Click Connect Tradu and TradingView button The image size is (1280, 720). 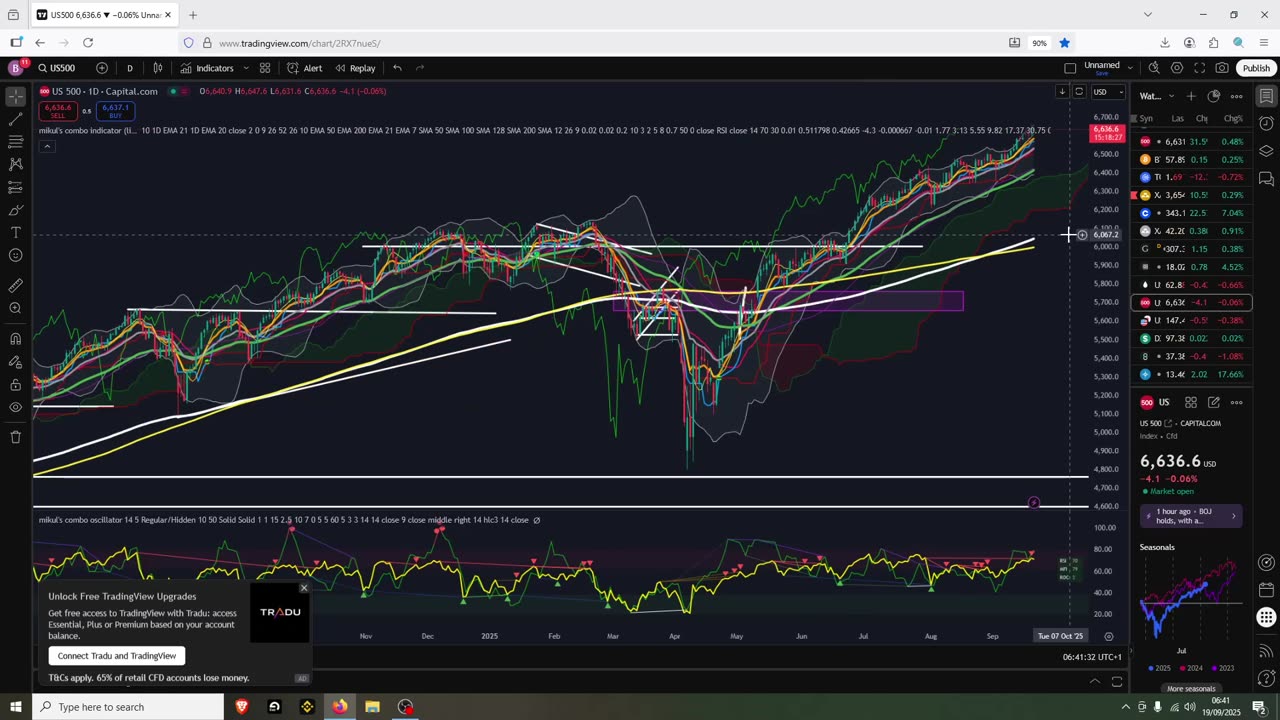[117, 656]
